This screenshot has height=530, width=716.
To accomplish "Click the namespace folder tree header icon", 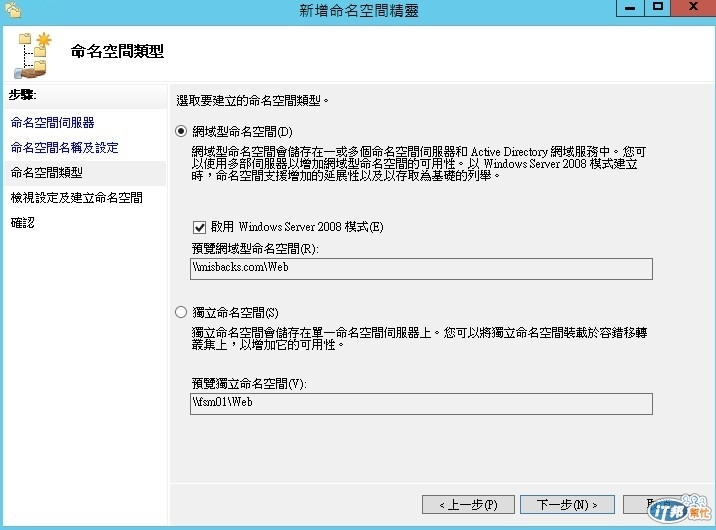I will pos(32,55).
